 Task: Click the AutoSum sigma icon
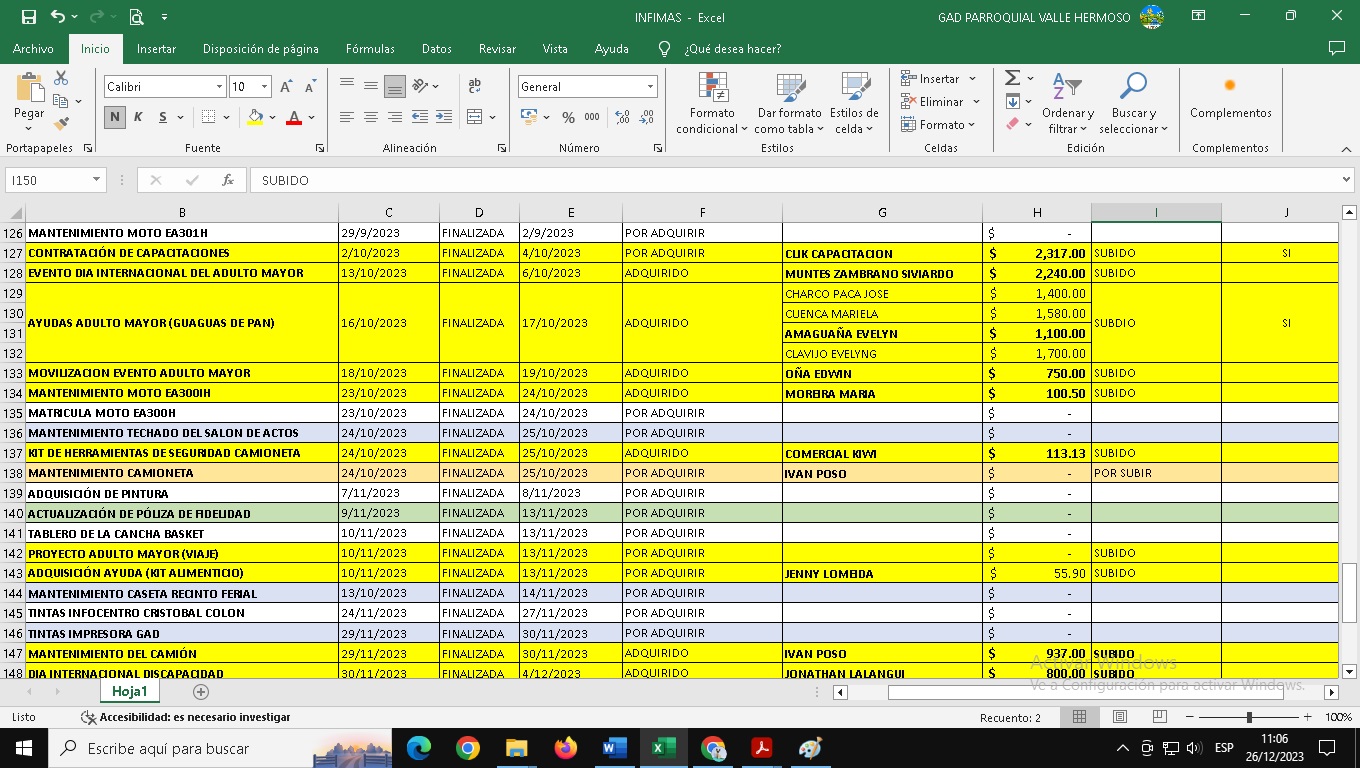(x=1012, y=78)
